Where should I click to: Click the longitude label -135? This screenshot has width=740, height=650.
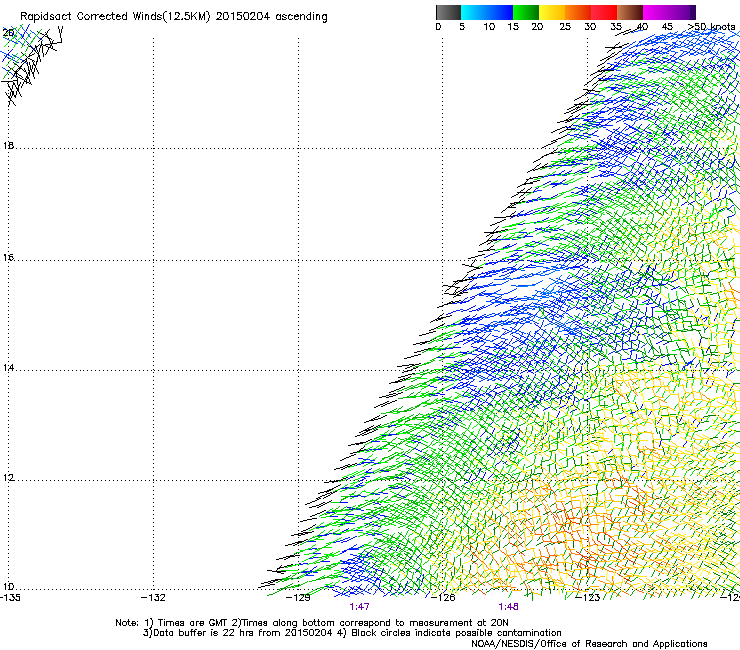tap(10, 598)
